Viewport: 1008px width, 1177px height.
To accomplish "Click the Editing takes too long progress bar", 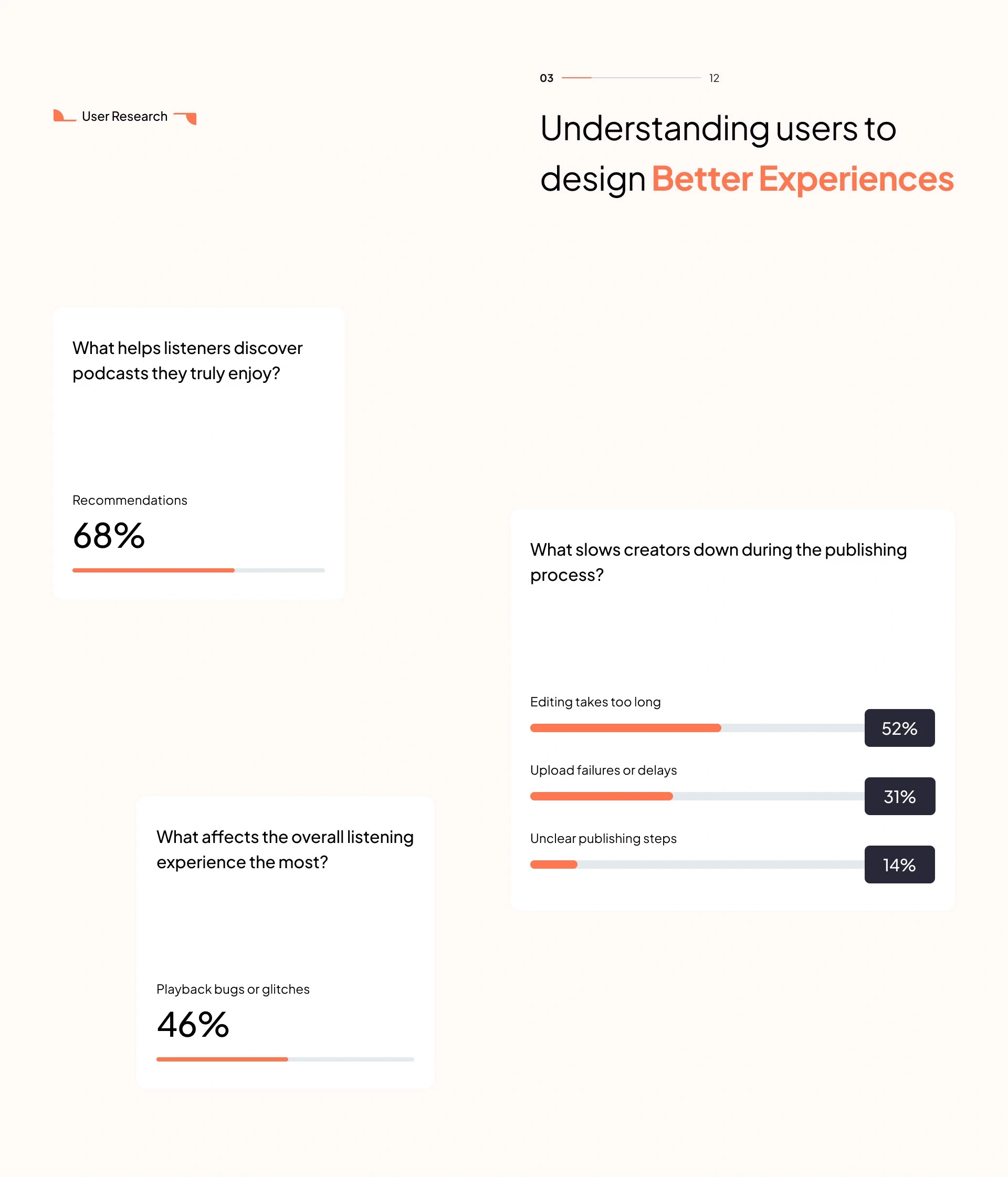I will click(697, 727).
